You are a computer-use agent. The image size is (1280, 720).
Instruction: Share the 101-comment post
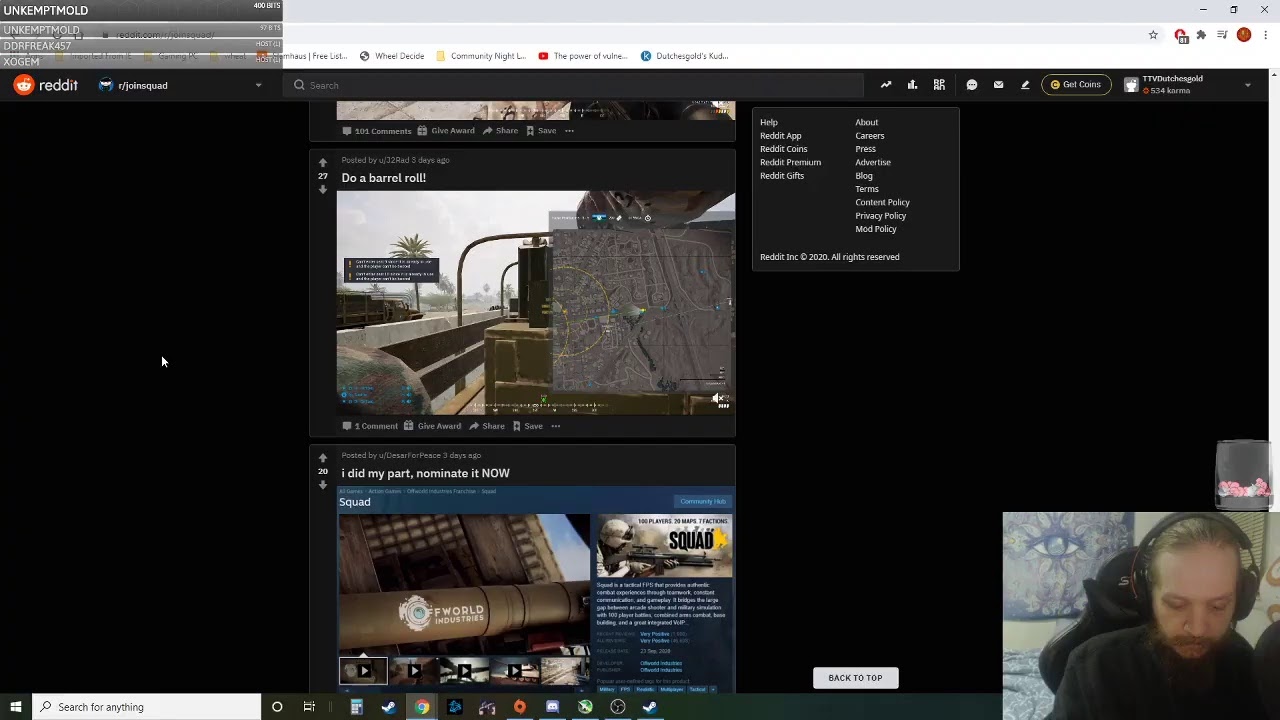pos(500,131)
